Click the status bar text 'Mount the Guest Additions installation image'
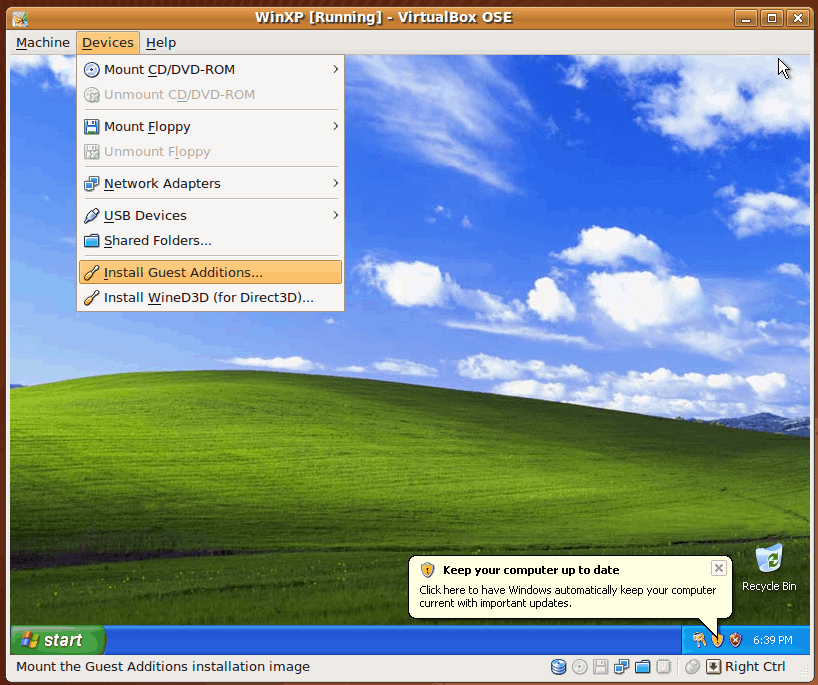 pyautogui.click(x=163, y=667)
